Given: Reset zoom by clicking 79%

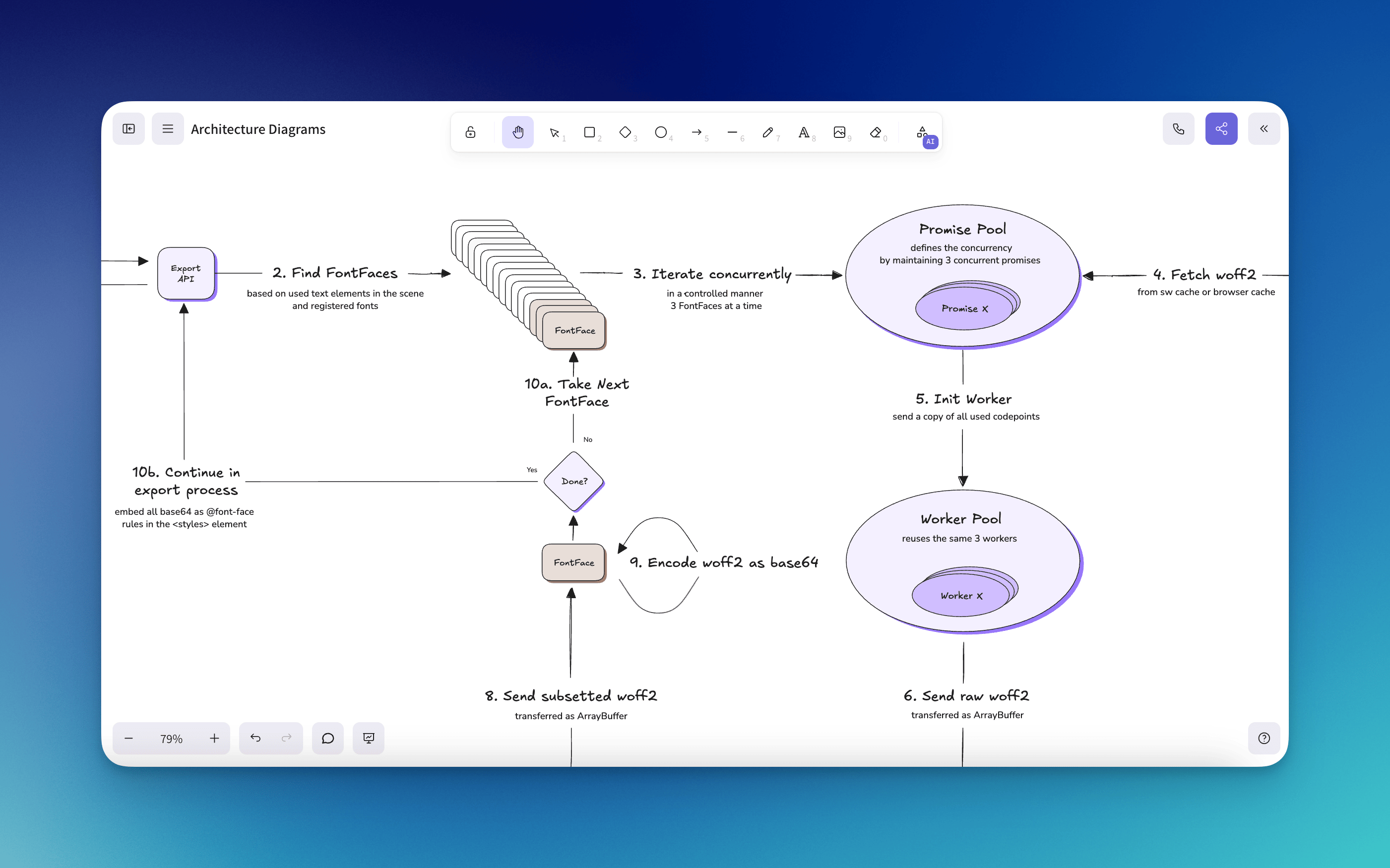Looking at the screenshot, I should (x=171, y=739).
